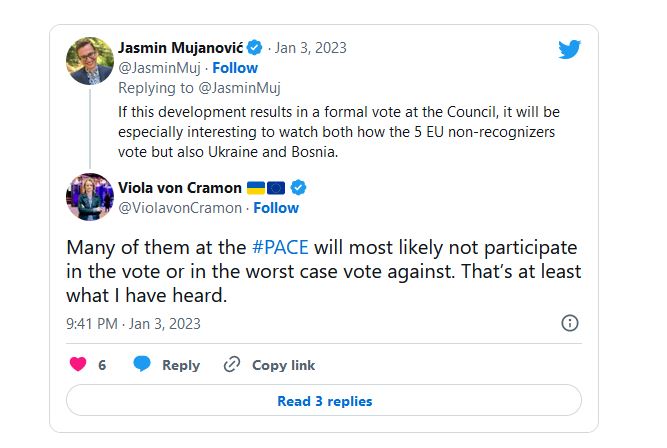Click Read 3 replies button
This screenshot has width=667, height=448.
point(324,400)
